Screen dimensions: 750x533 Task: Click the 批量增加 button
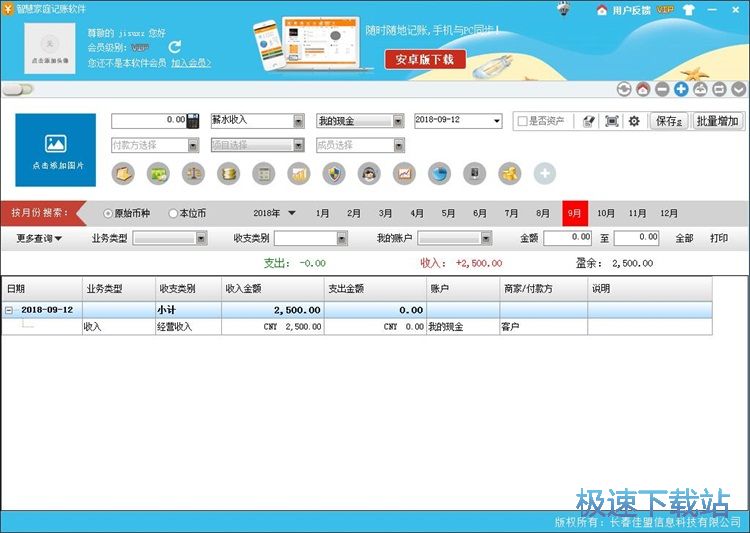click(717, 121)
